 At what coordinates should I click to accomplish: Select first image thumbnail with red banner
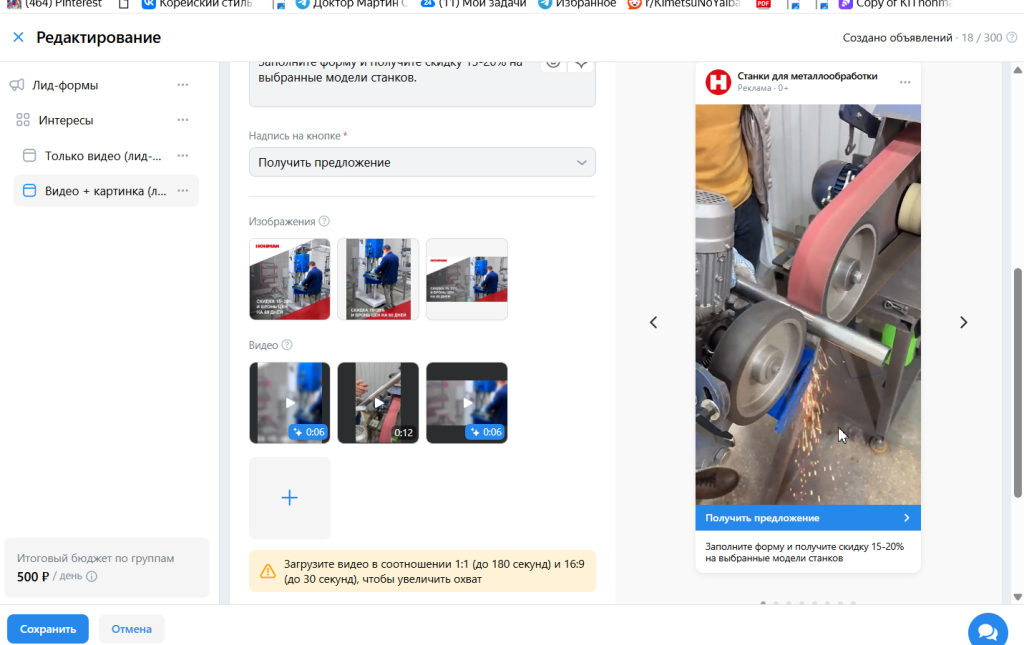[289, 279]
